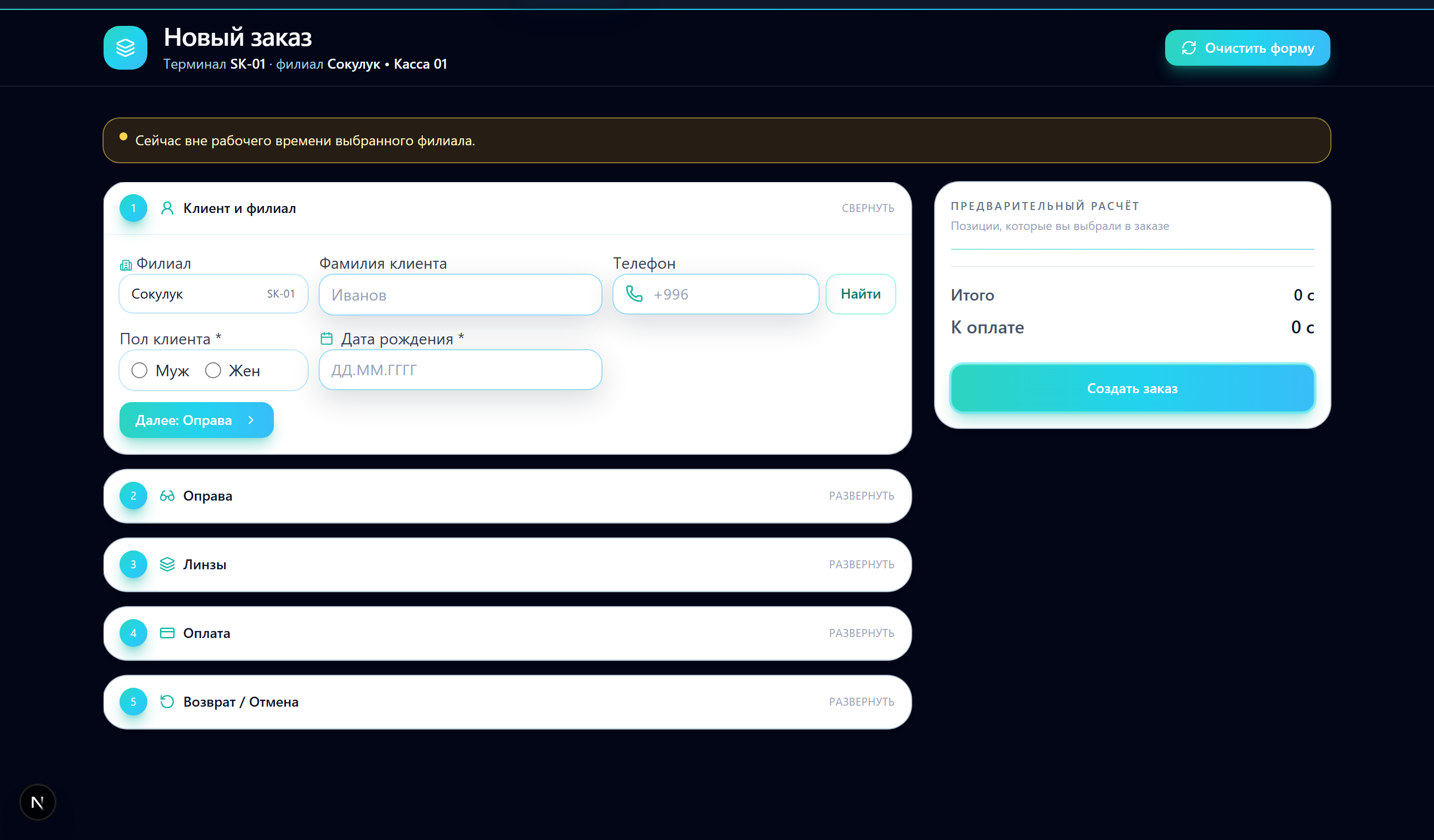Click the credit card icon next to Оплата

(167, 633)
